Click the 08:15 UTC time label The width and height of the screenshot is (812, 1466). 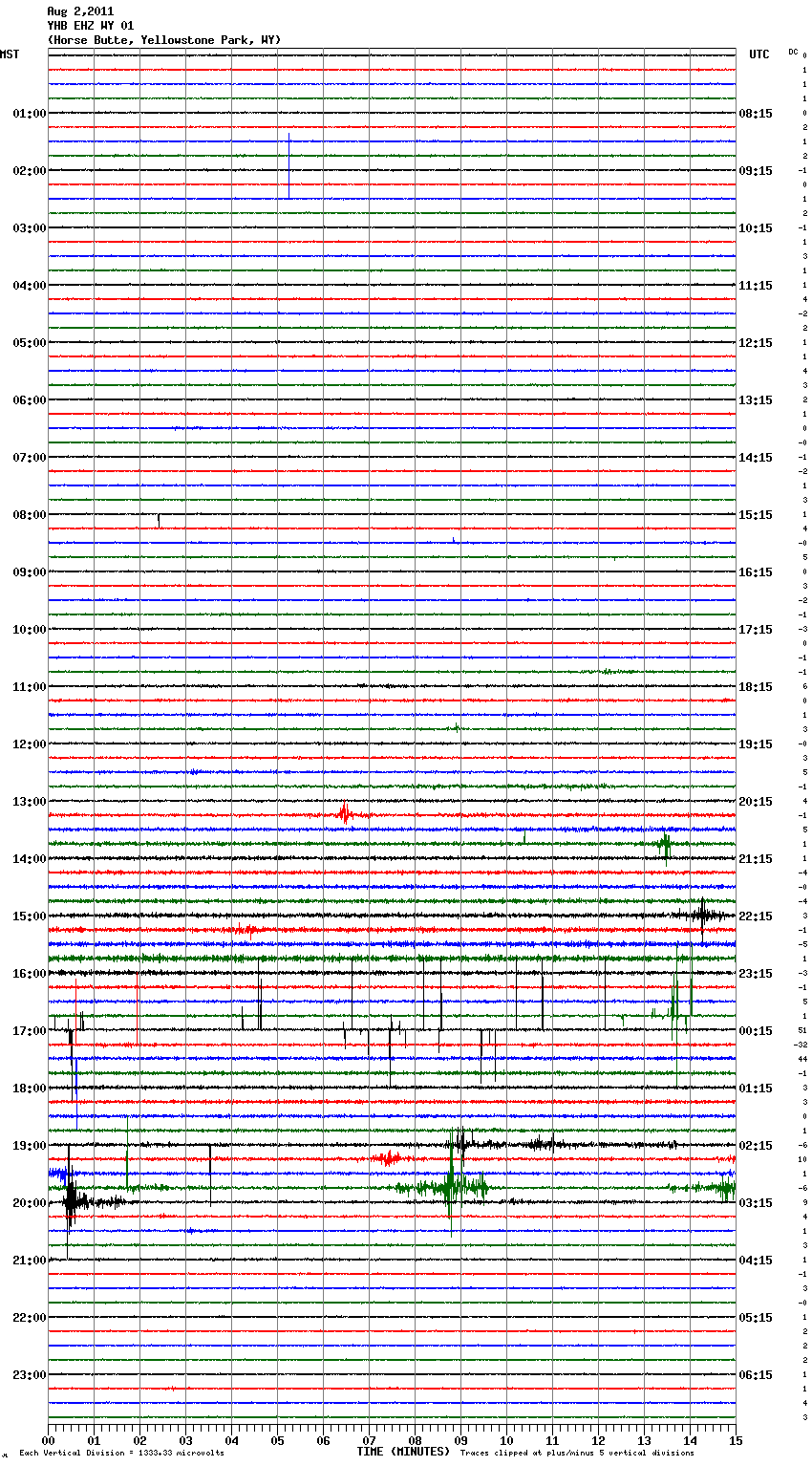pos(756,114)
